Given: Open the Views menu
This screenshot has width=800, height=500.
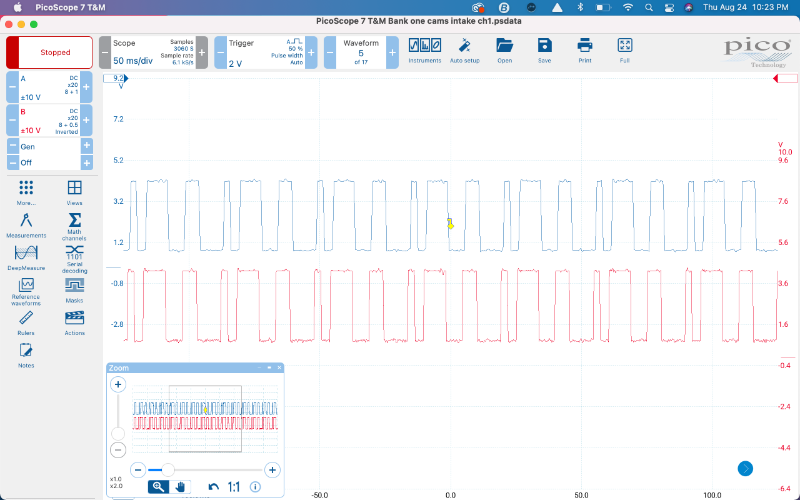Looking at the screenshot, I should click(74, 191).
